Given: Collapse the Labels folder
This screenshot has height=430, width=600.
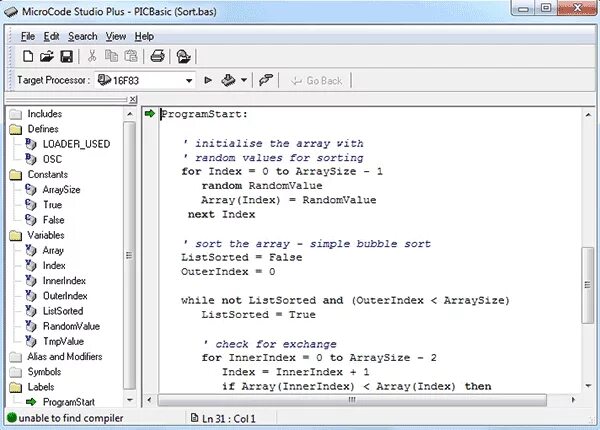Looking at the screenshot, I should pos(32,387).
